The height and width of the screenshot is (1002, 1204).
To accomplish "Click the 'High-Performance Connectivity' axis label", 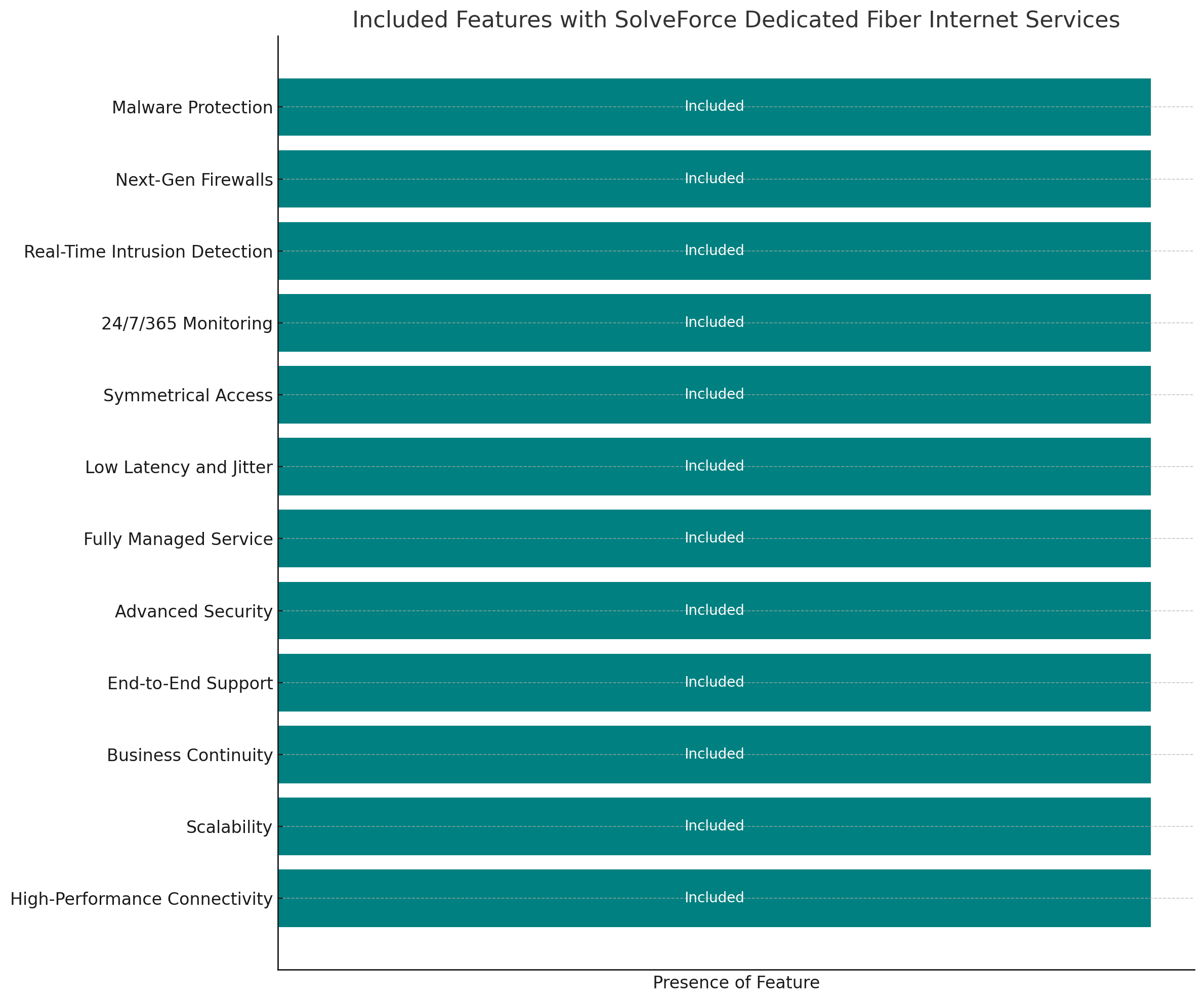I will click(x=141, y=899).
